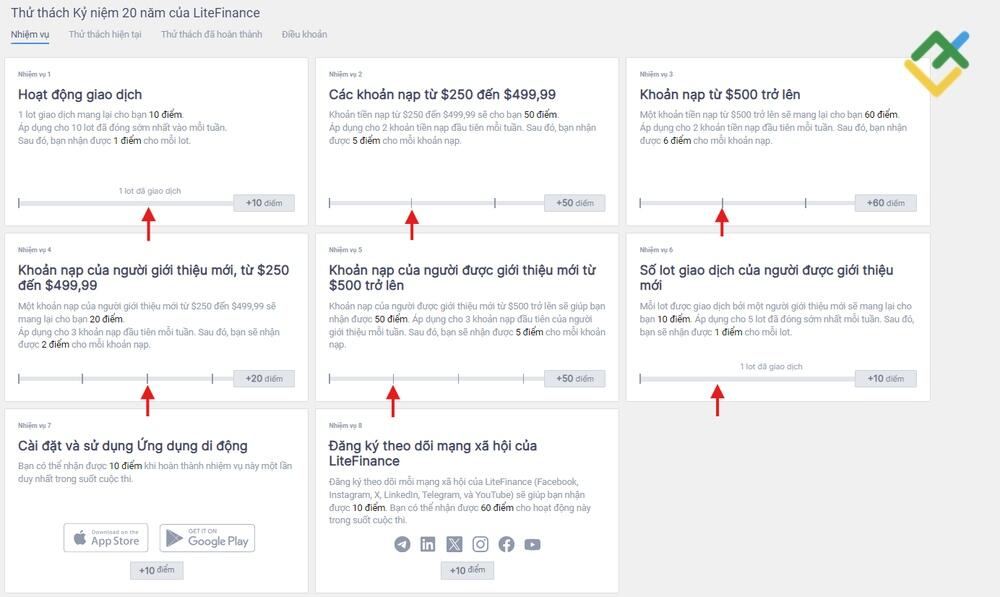Screen dimensions: 1000x597
Task: Open the YouTube social icon
Action: pos(533,544)
